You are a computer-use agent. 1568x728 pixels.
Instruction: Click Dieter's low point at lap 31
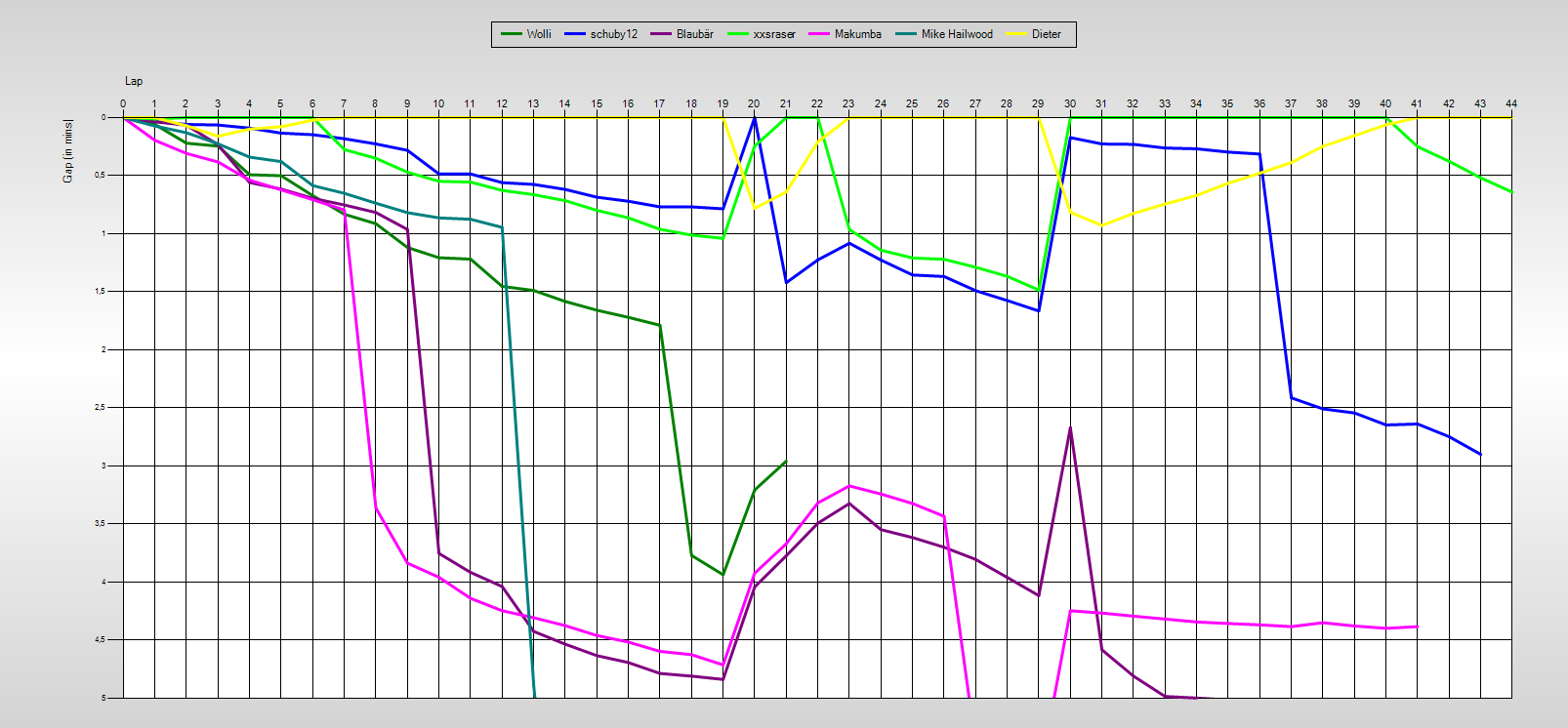(x=1101, y=225)
